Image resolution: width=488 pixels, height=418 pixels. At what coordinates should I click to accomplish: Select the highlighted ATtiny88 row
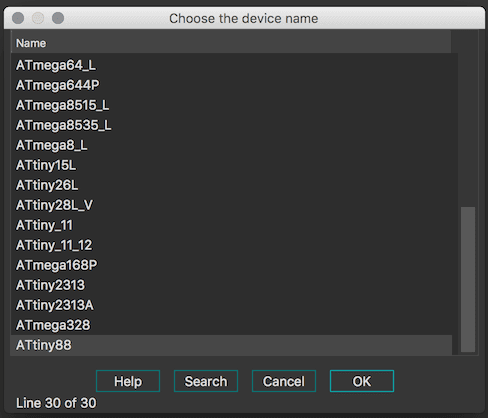click(231, 345)
